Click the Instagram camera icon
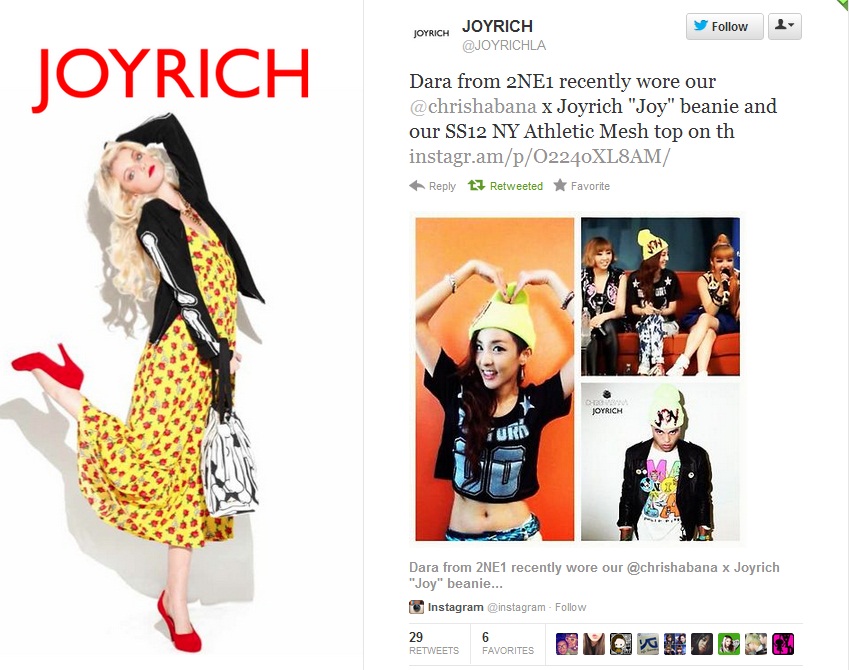The height and width of the screenshot is (670, 863). (x=417, y=607)
